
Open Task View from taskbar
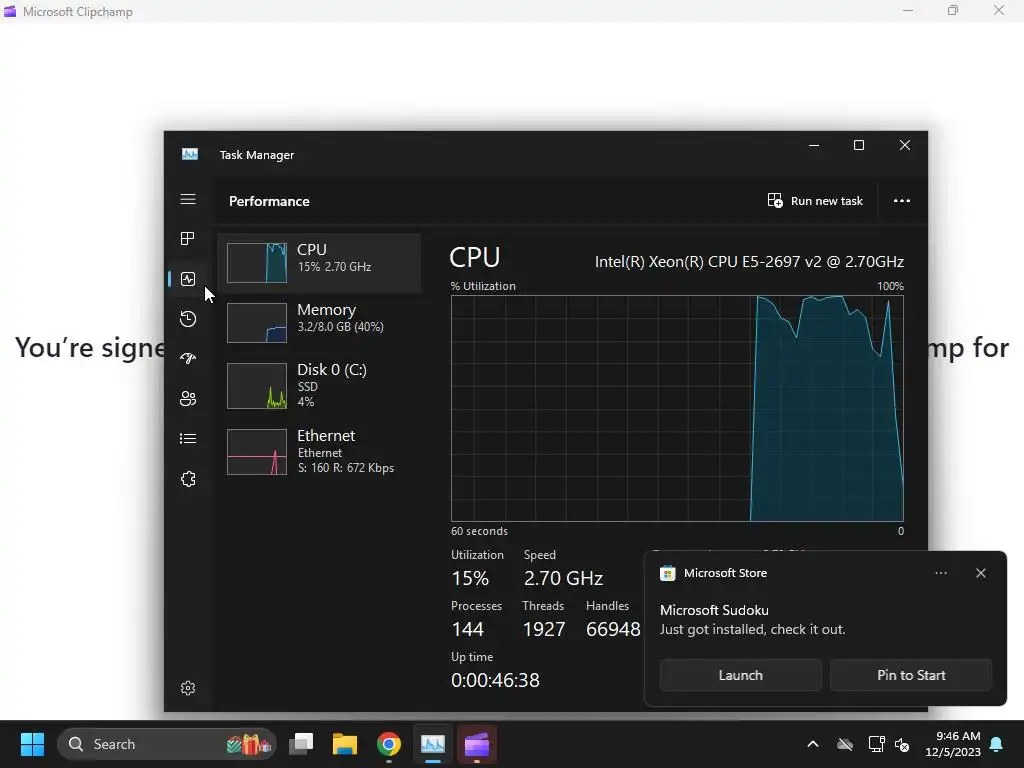click(301, 744)
